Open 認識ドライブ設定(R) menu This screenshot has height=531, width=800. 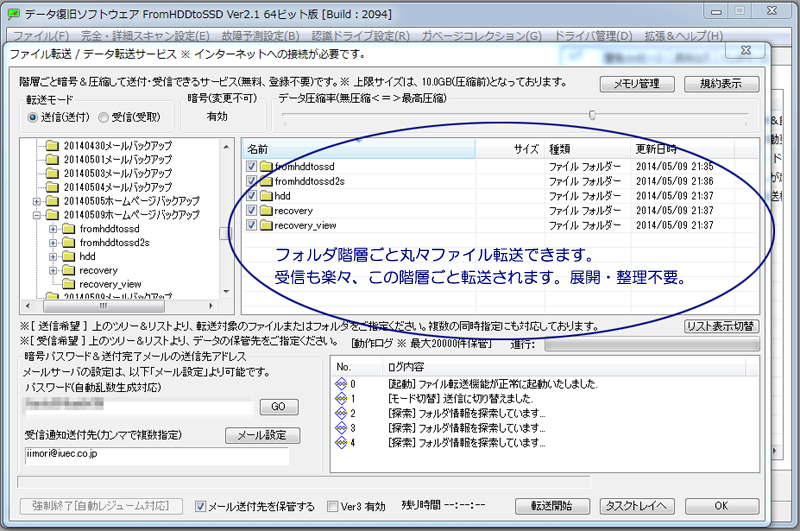(x=361, y=36)
